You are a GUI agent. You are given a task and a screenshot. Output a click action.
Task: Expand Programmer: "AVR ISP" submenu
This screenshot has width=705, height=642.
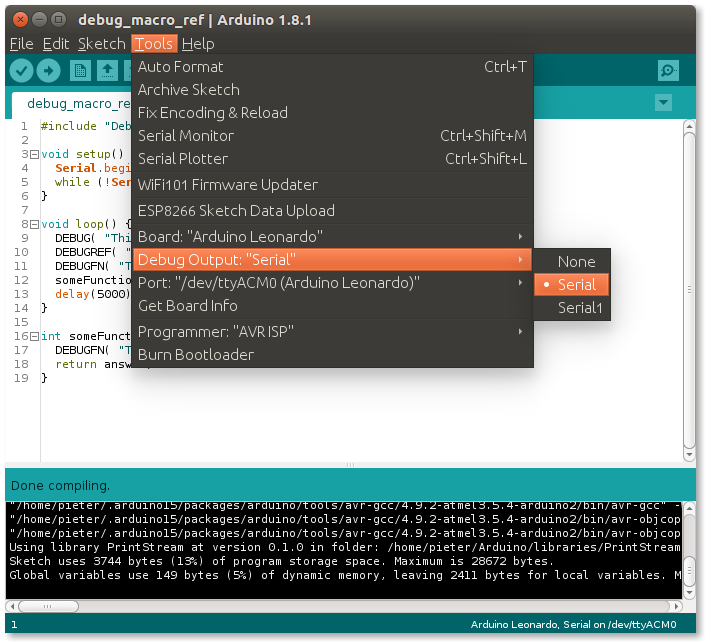coord(332,332)
